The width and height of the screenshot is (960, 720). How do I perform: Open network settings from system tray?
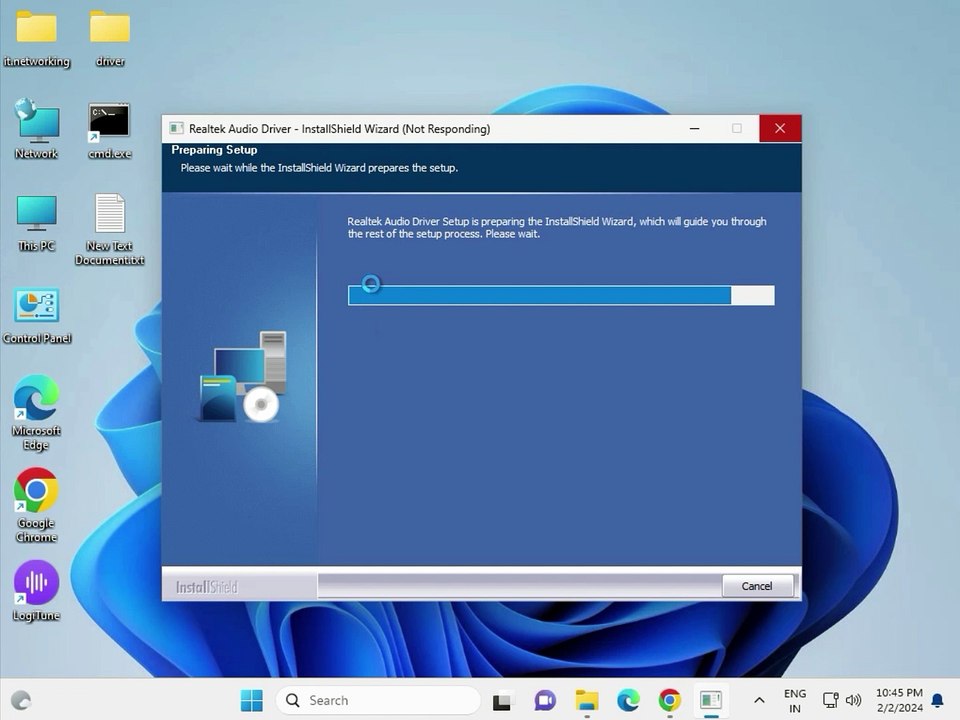pyautogui.click(x=831, y=700)
